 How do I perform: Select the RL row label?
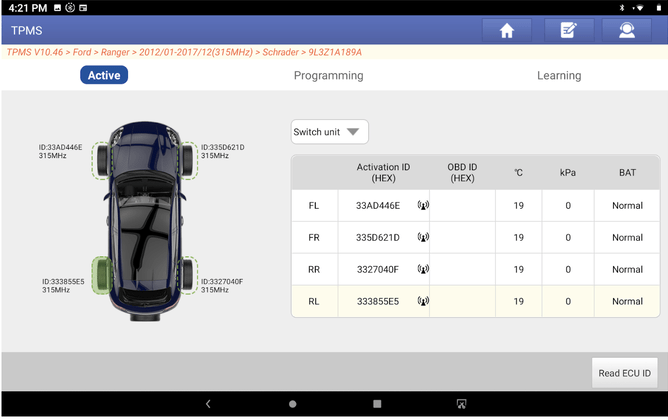(314, 301)
